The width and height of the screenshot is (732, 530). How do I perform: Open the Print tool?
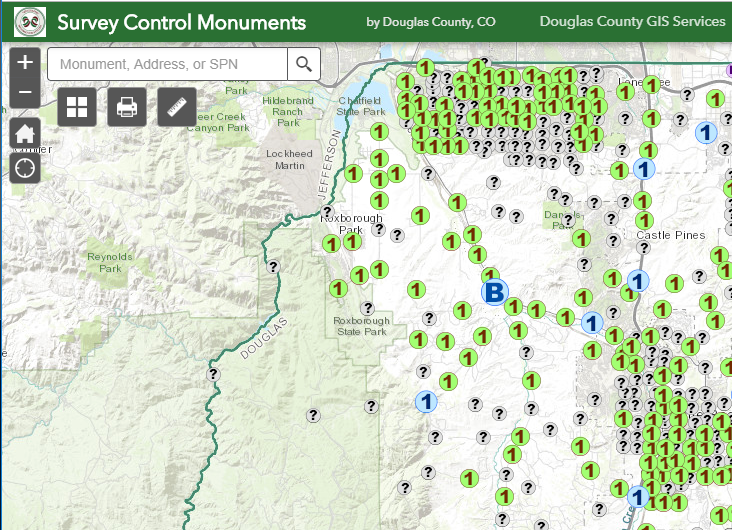click(127, 106)
